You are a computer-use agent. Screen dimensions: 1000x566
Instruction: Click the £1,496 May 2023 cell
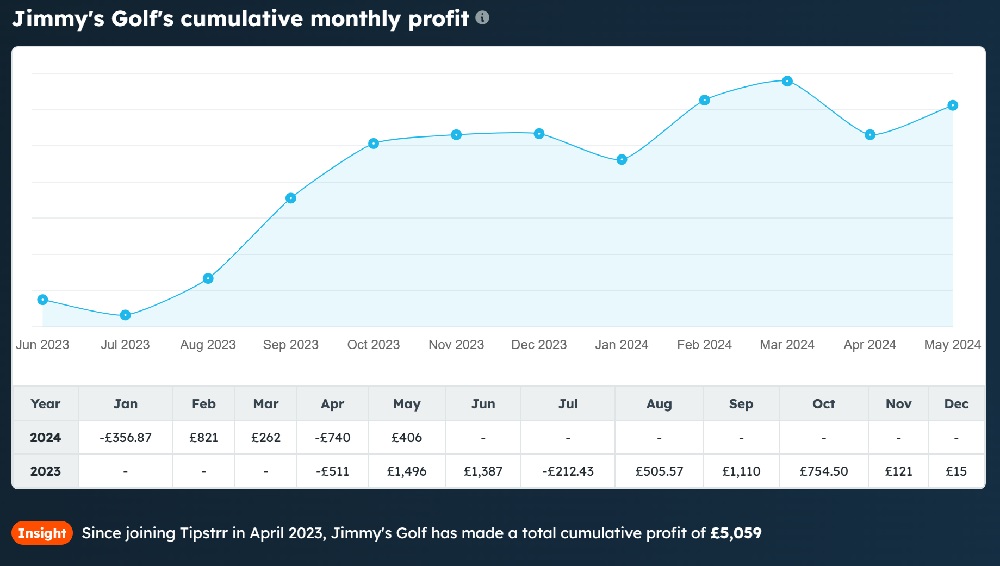point(407,472)
